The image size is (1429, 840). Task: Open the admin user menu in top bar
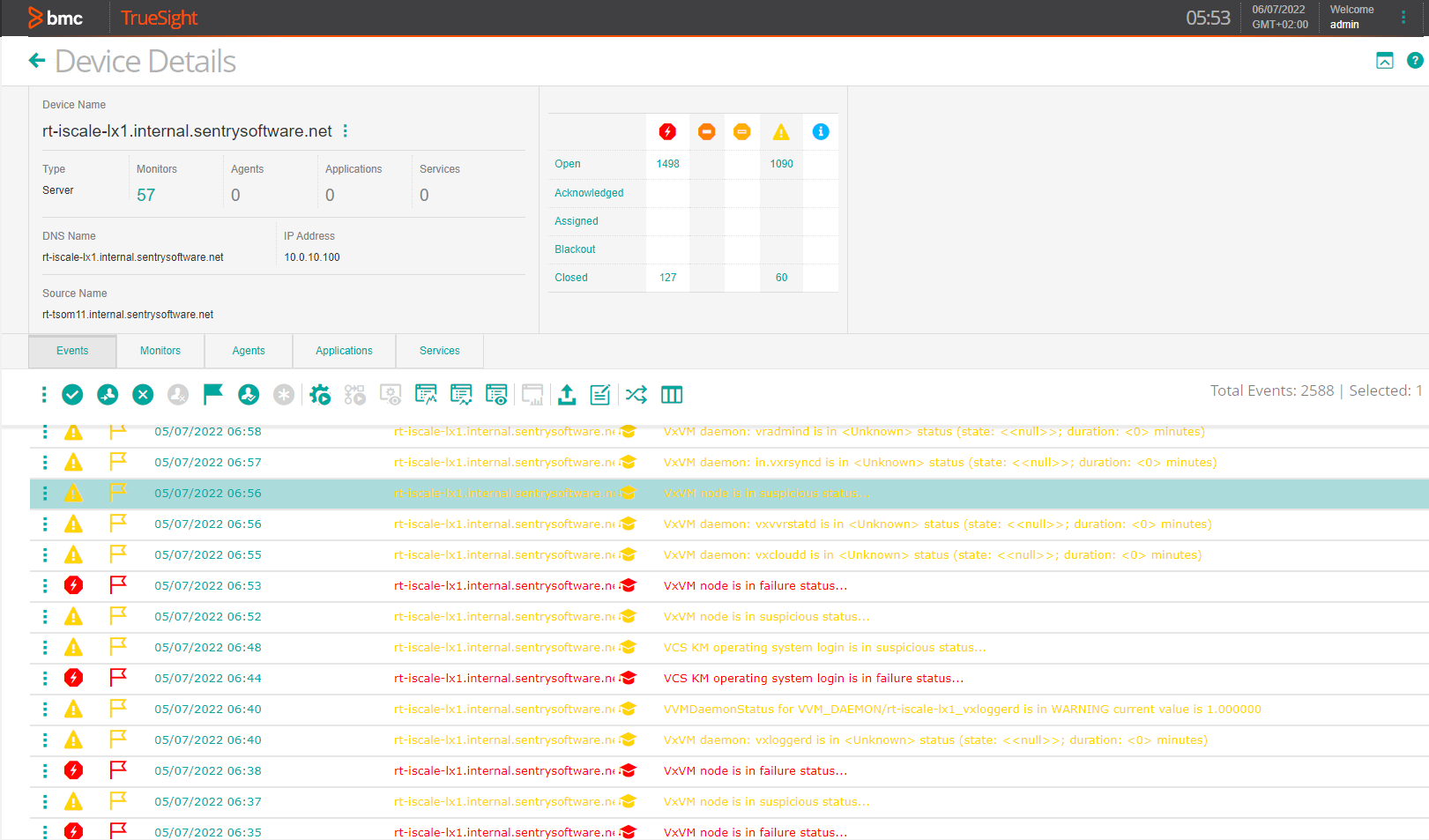coord(1404,17)
